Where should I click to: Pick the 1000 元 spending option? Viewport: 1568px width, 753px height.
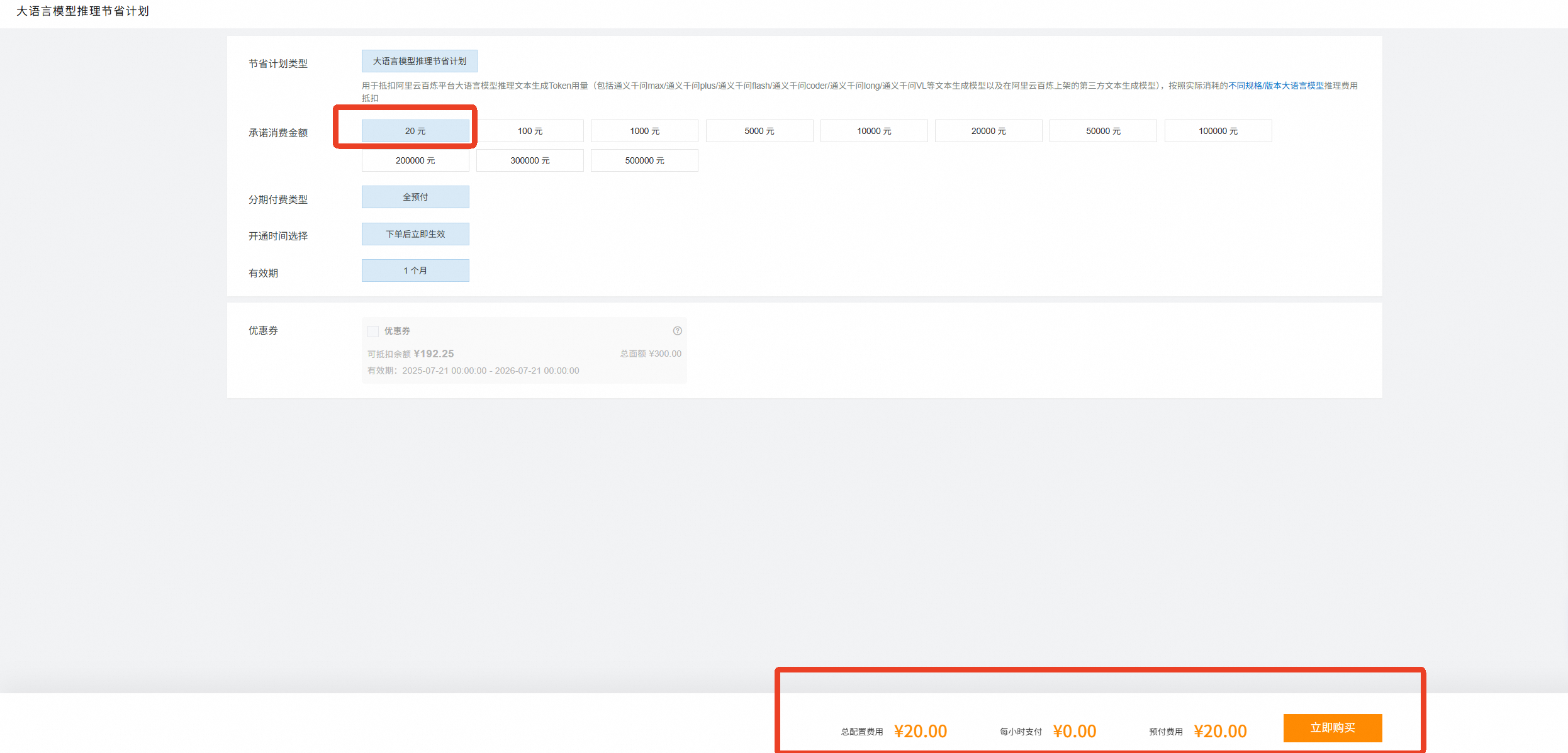click(x=644, y=131)
